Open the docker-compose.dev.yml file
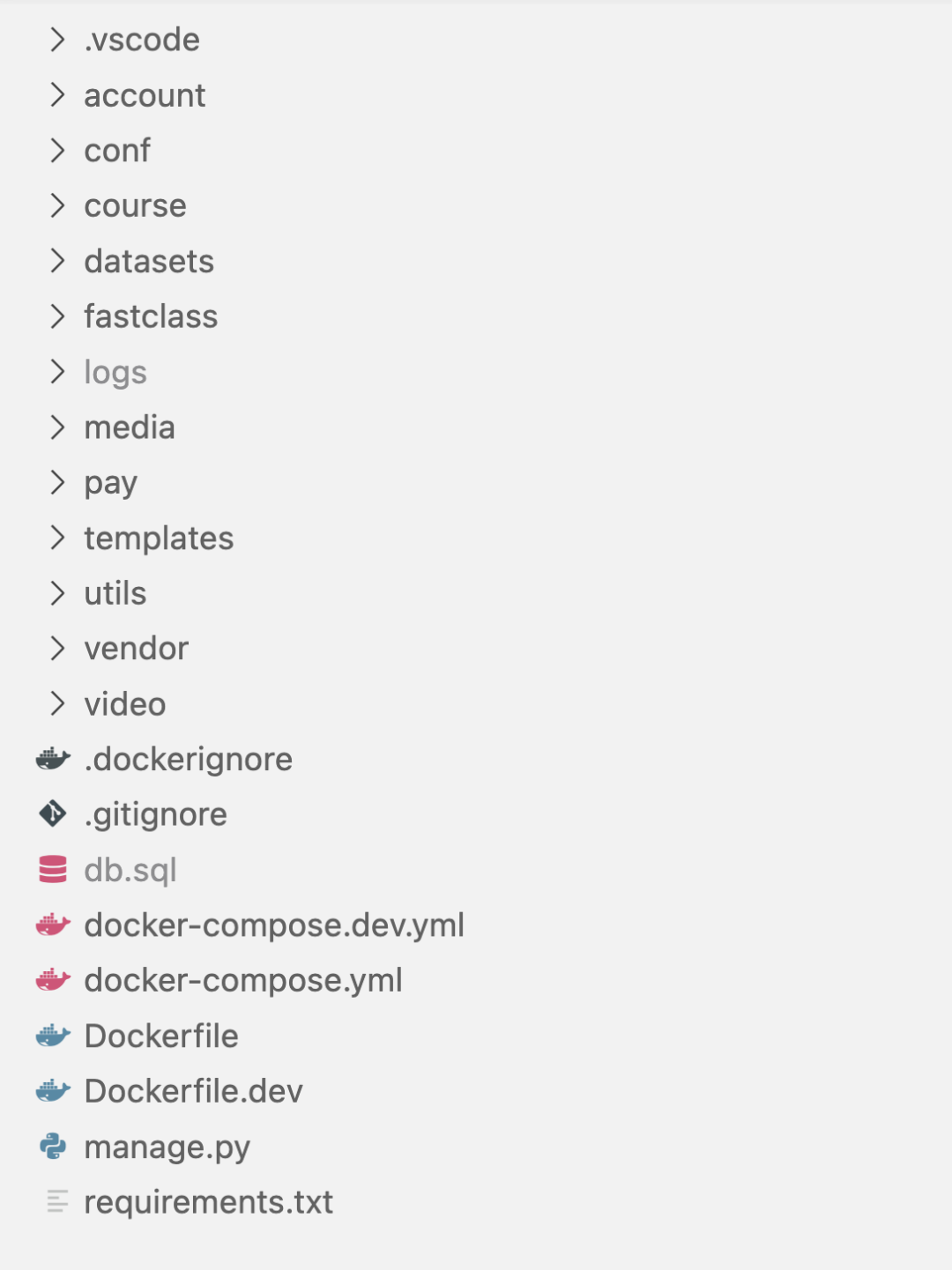The height and width of the screenshot is (1270, 952). click(x=273, y=925)
